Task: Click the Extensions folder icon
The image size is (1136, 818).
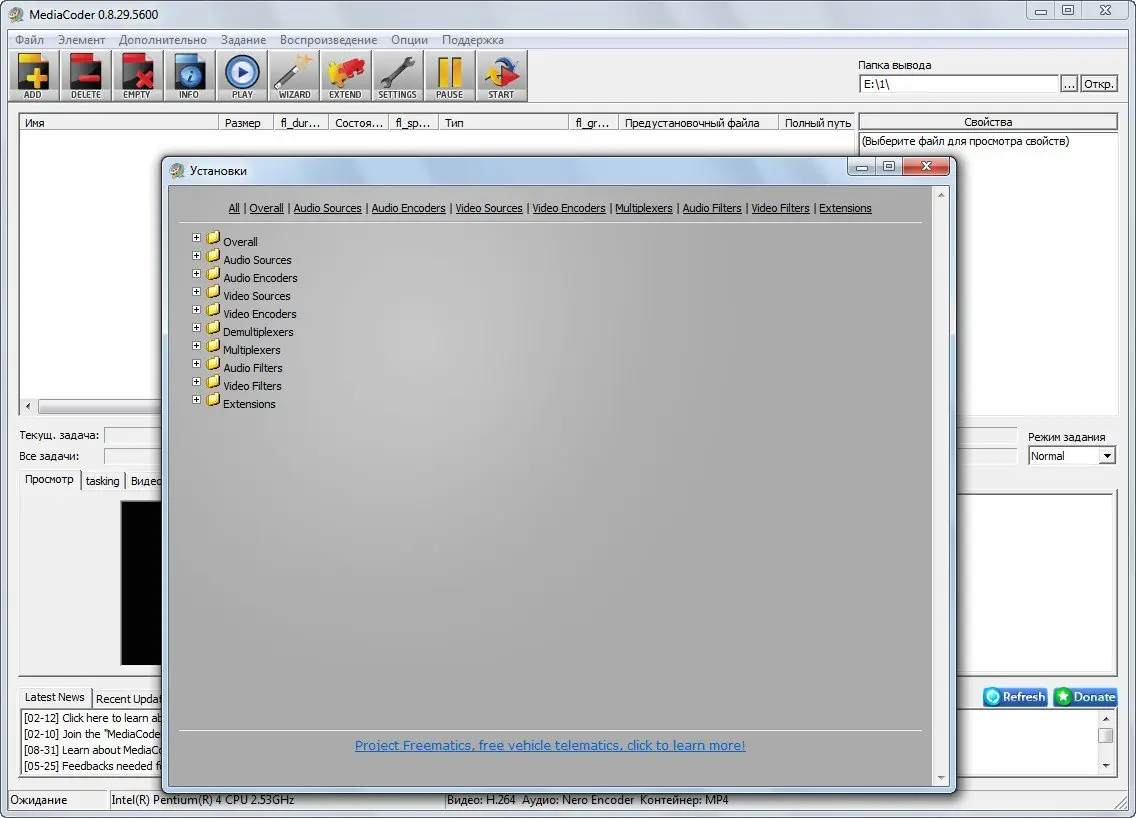Action: click(213, 400)
